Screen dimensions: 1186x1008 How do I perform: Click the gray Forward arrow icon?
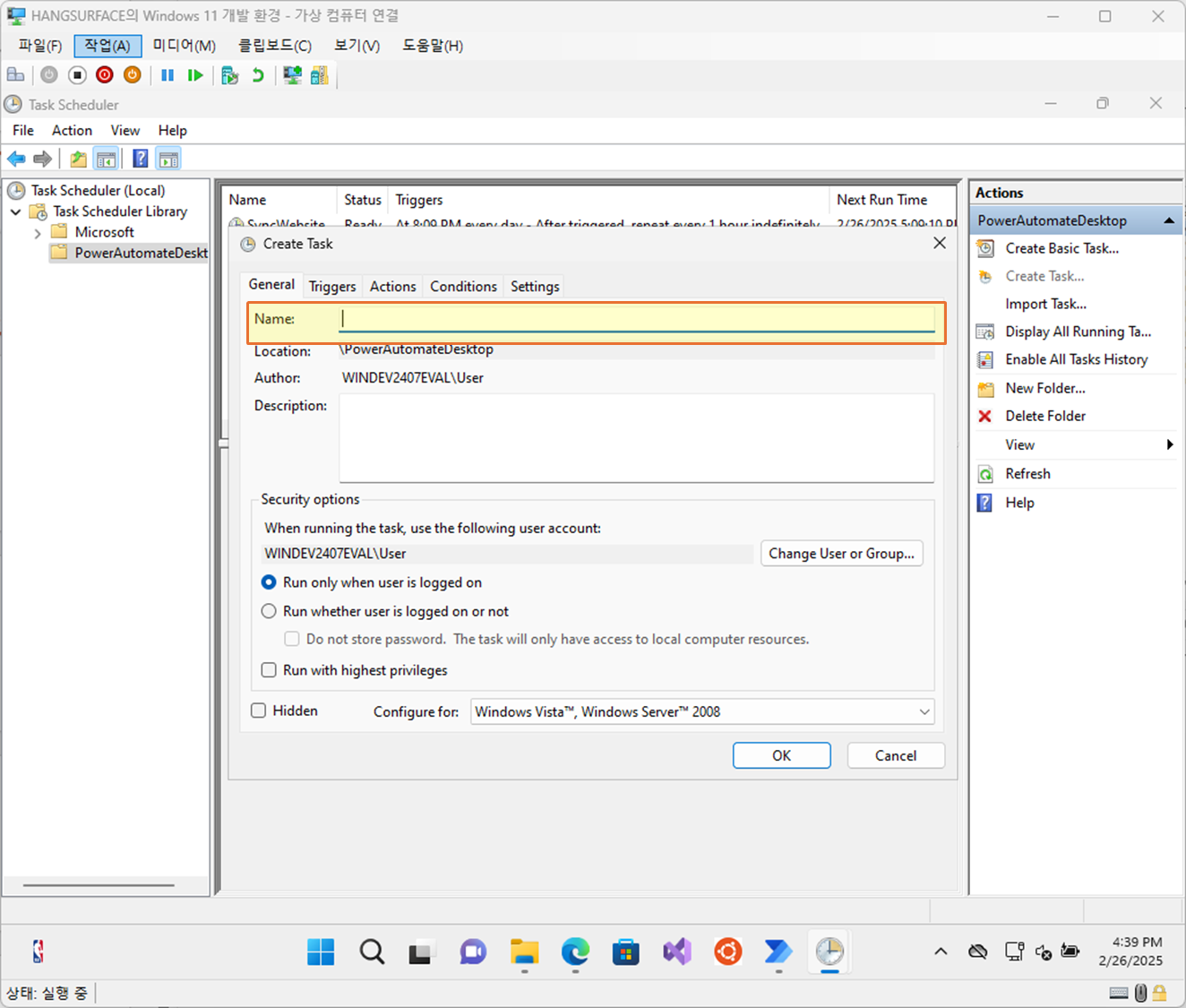coord(42,159)
